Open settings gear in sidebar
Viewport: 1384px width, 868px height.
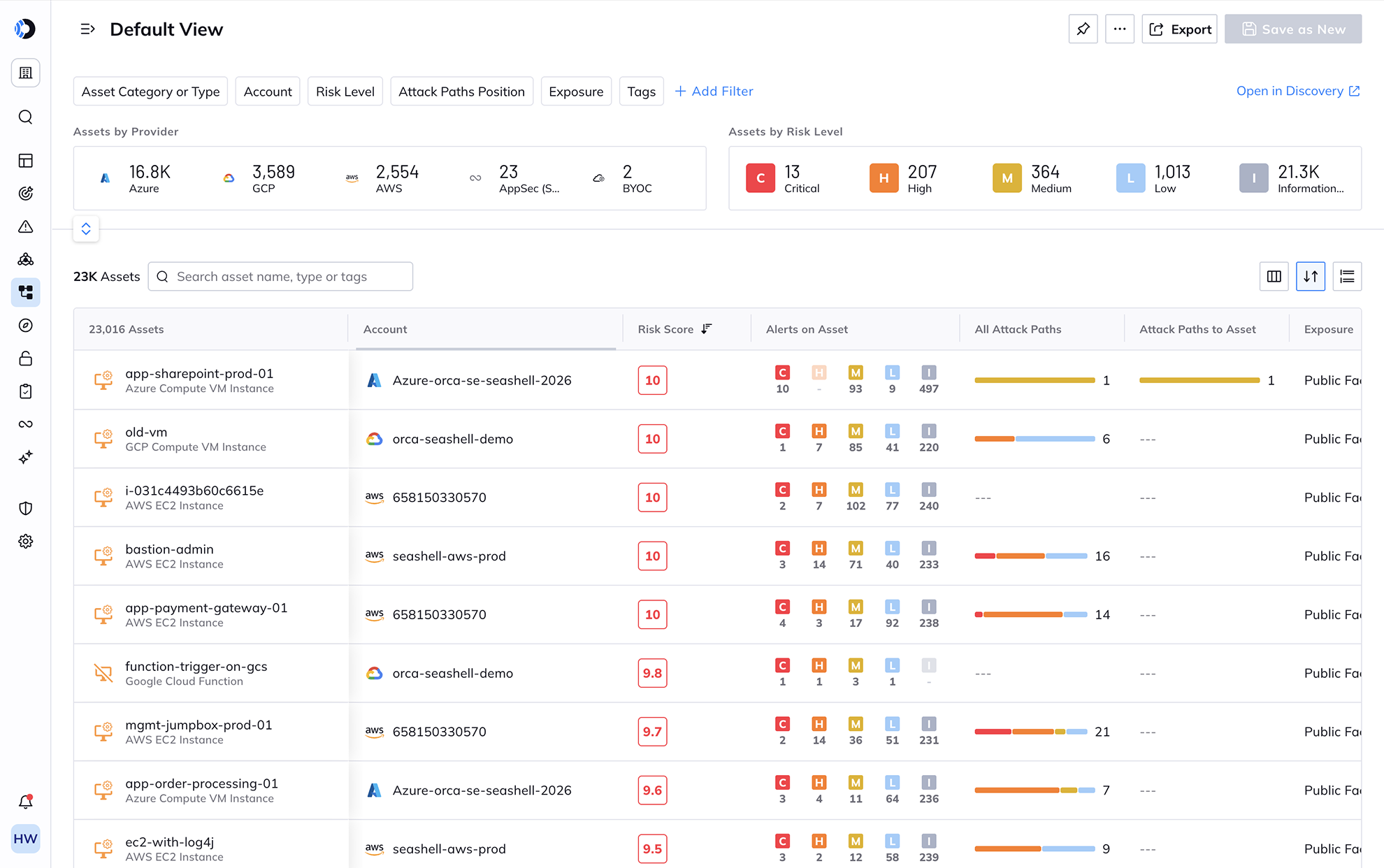(26, 542)
